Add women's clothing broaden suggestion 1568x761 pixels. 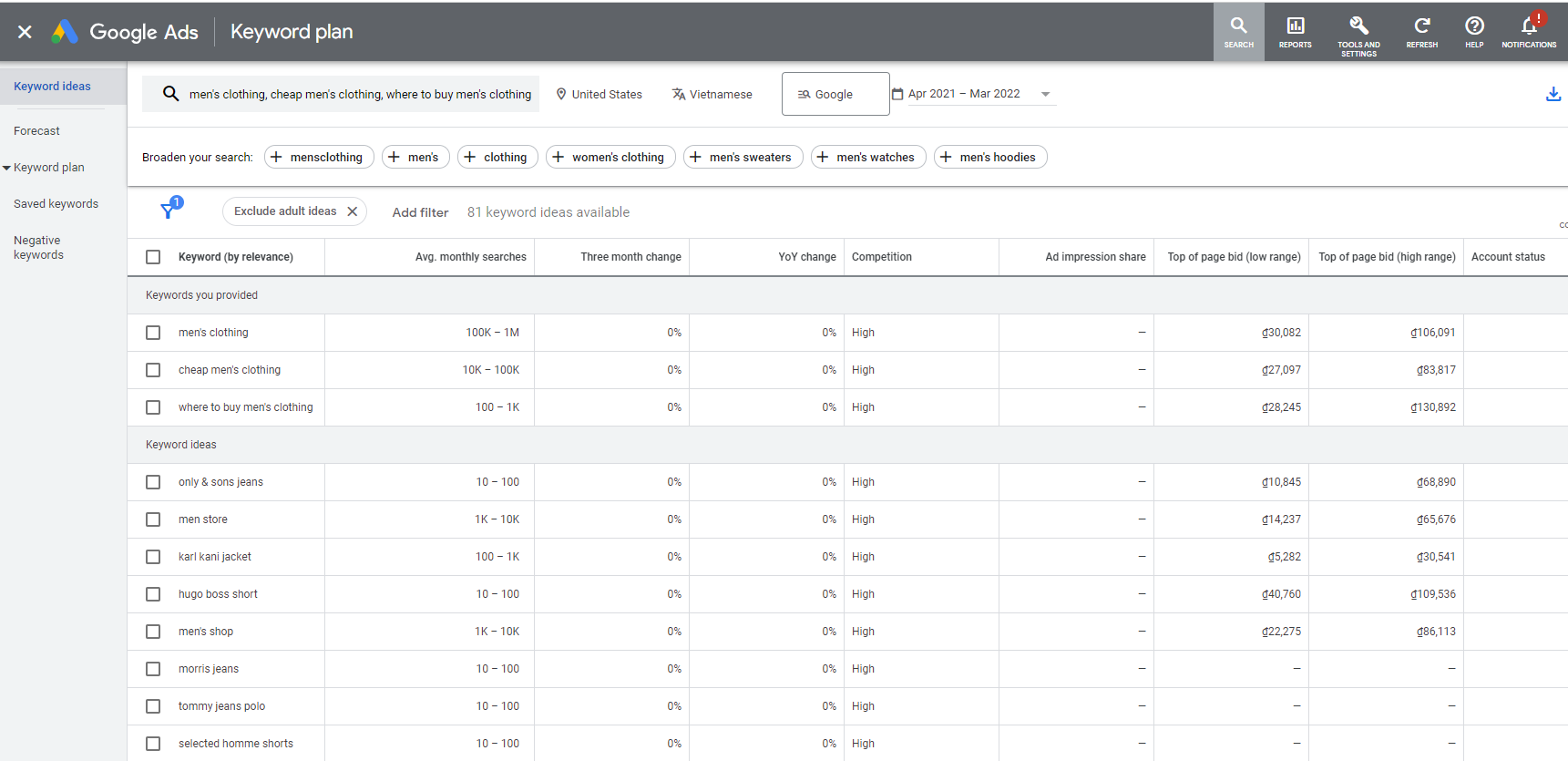(x=610, y=157)
